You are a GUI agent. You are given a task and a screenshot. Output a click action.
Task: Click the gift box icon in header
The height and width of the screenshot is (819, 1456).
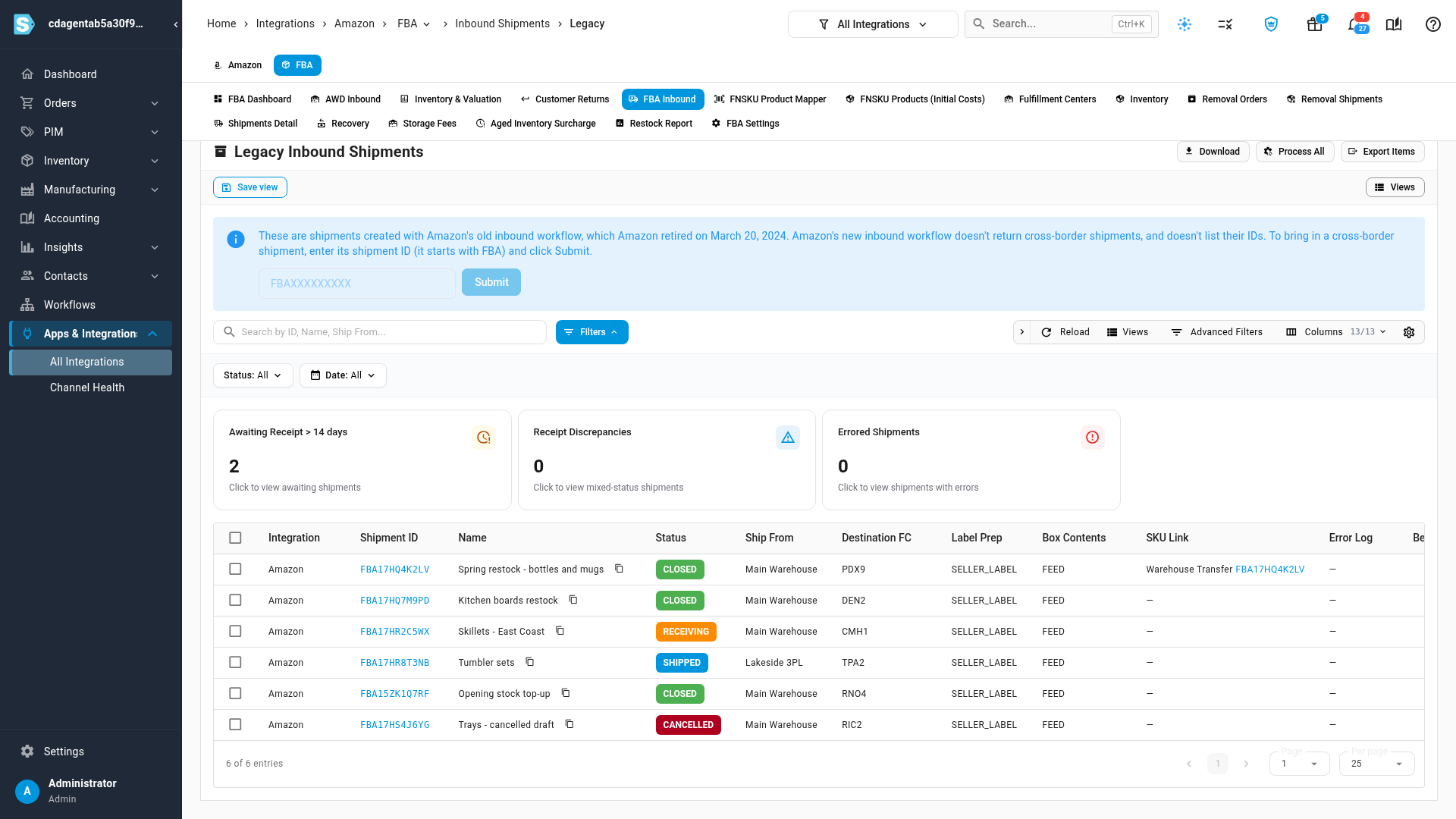1314,24
